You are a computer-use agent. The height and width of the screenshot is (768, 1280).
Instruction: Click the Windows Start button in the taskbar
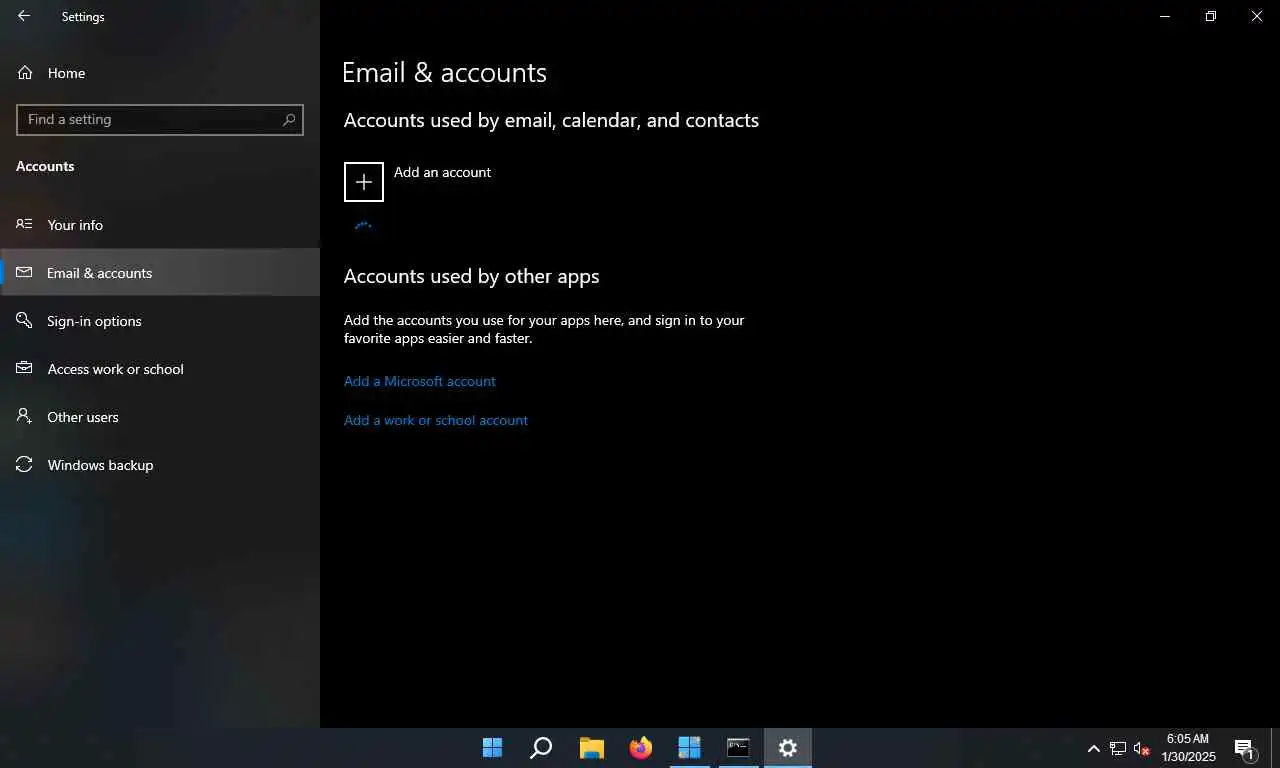tap(493, 748)
